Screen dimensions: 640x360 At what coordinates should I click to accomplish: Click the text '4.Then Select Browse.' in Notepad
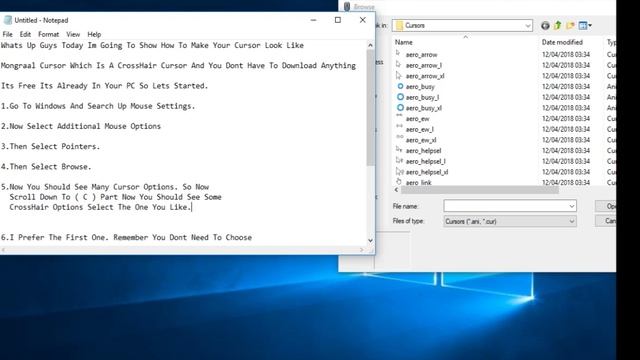(46, 167)
